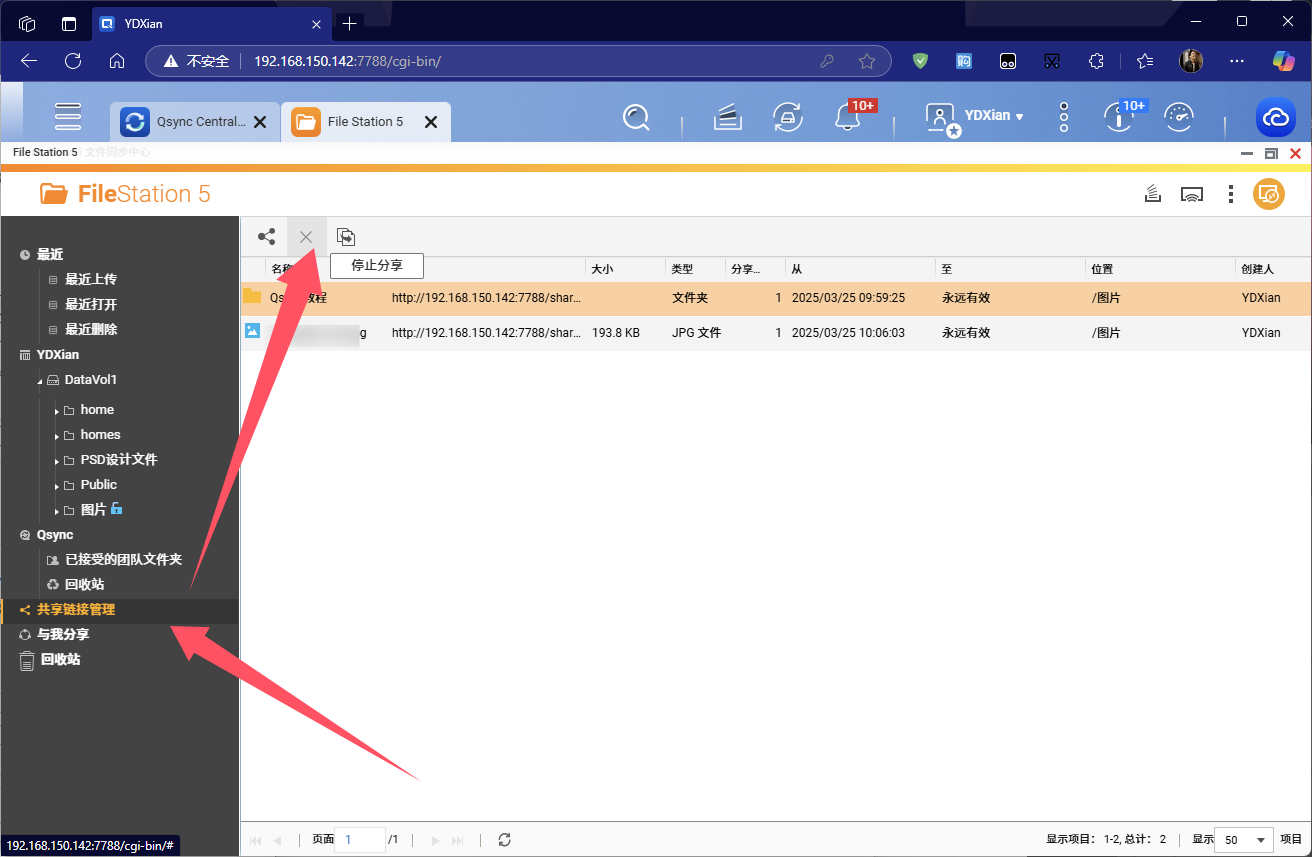Click browser refresh button
1312x857 pixels.
[72, 61]
